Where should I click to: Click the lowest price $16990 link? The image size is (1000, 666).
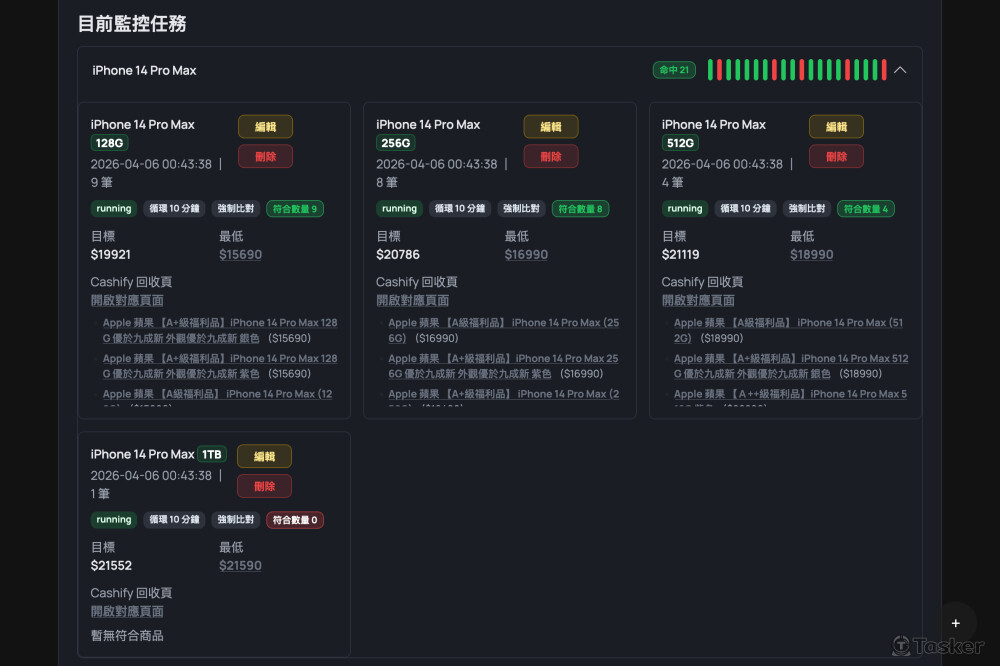526,255
